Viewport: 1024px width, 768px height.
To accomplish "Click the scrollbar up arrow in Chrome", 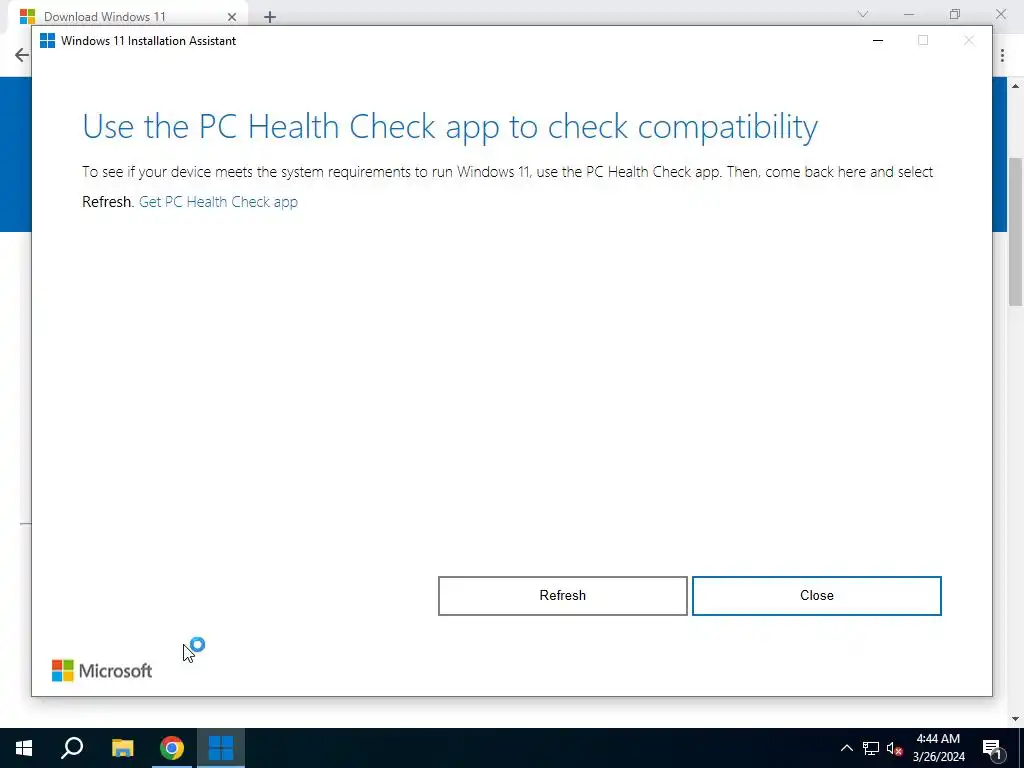I will click(x=1016, y=86).
